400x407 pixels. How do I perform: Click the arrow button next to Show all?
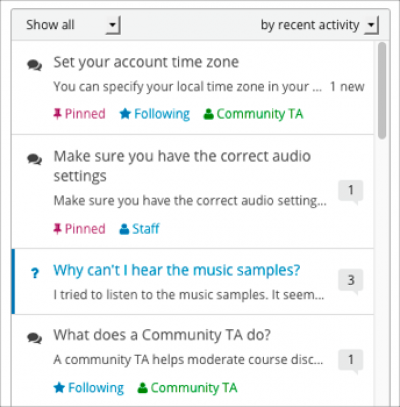[113, 25]
